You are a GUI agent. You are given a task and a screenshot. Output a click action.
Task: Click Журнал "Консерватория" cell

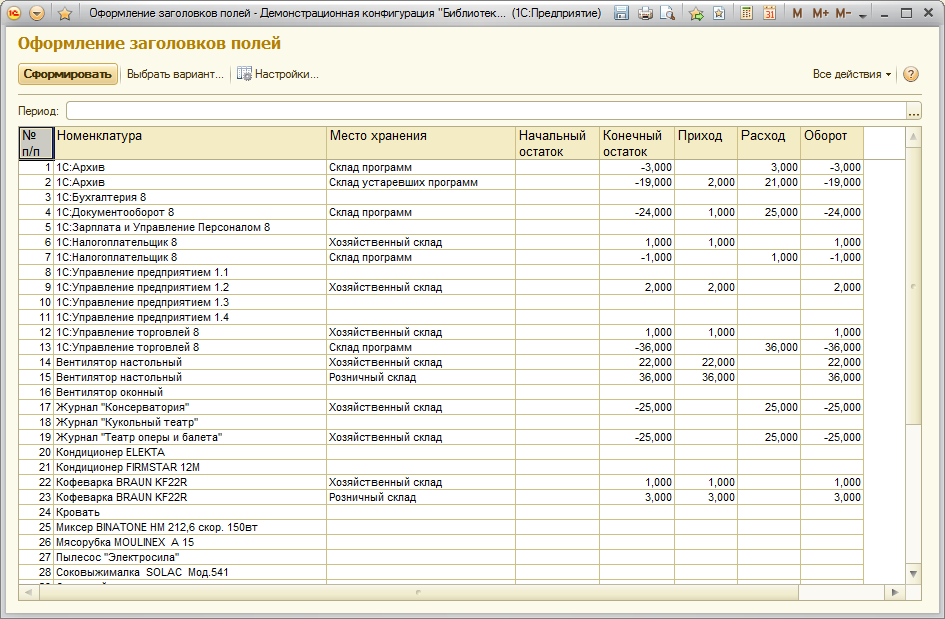(x=190, y=407)
